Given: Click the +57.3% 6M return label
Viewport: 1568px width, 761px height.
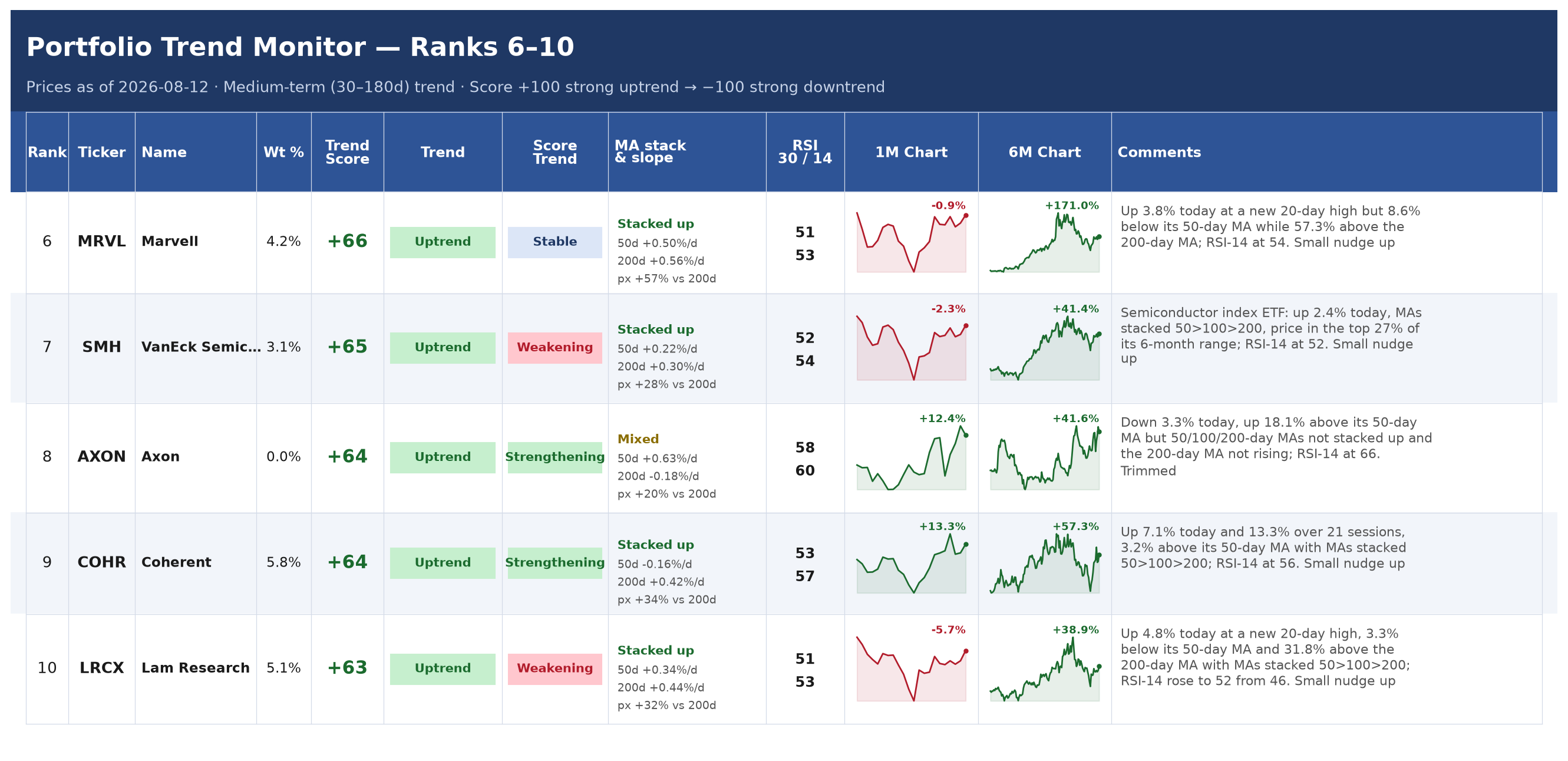Looking at the screenshot, I should pyautogui.click(x=1075, y=526).
